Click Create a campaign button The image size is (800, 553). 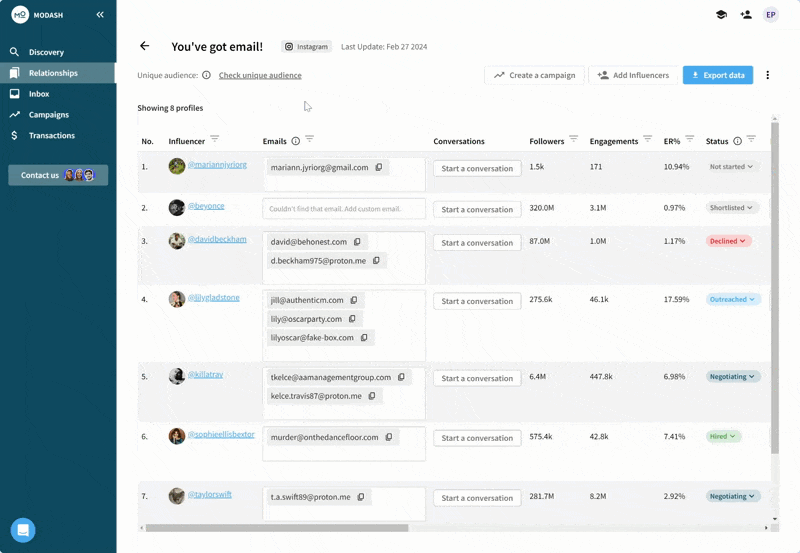click(534, 75)
